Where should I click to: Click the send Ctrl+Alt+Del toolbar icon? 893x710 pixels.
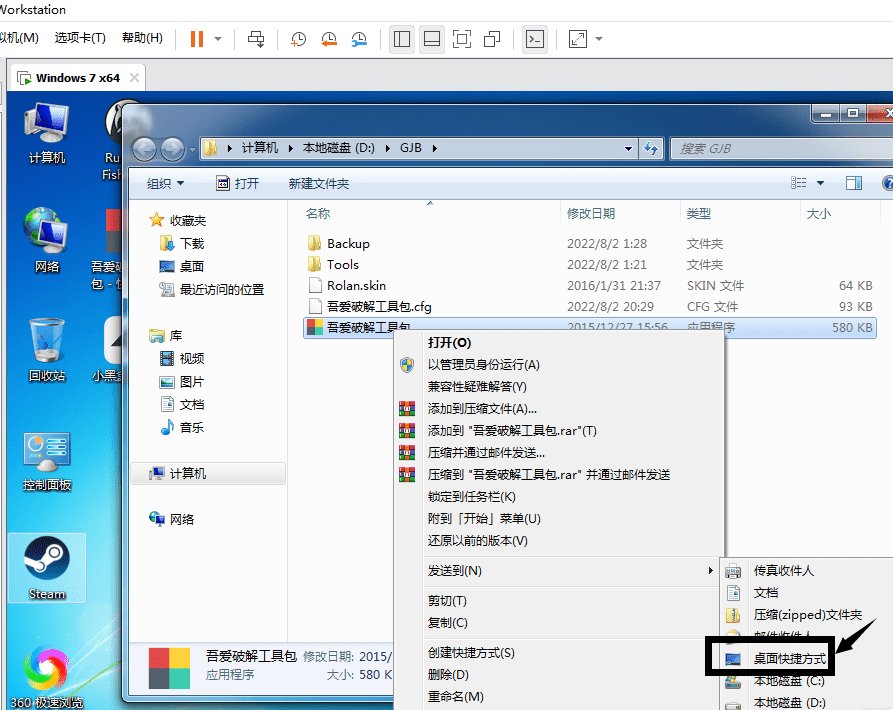coord(256,39)
